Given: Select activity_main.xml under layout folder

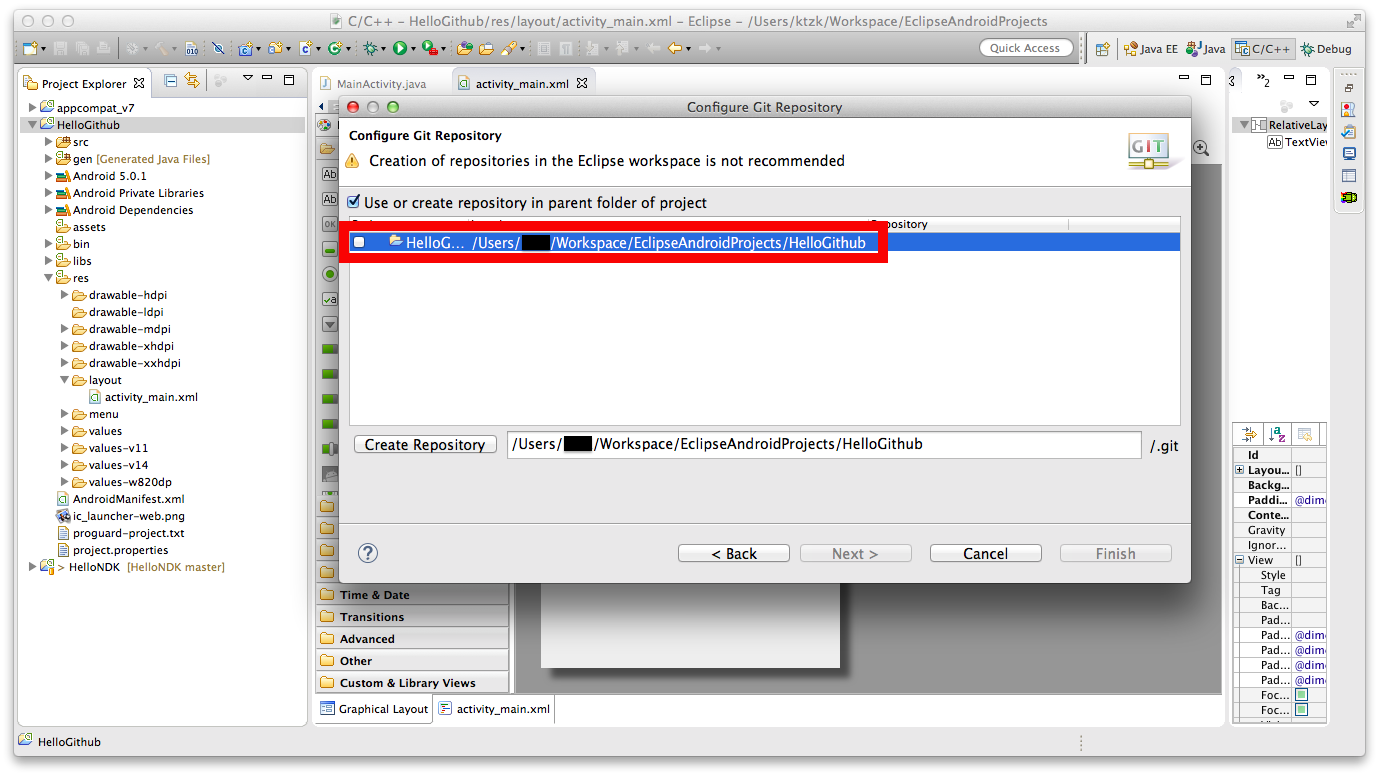Looking at the screenshot, I should 143,397.
